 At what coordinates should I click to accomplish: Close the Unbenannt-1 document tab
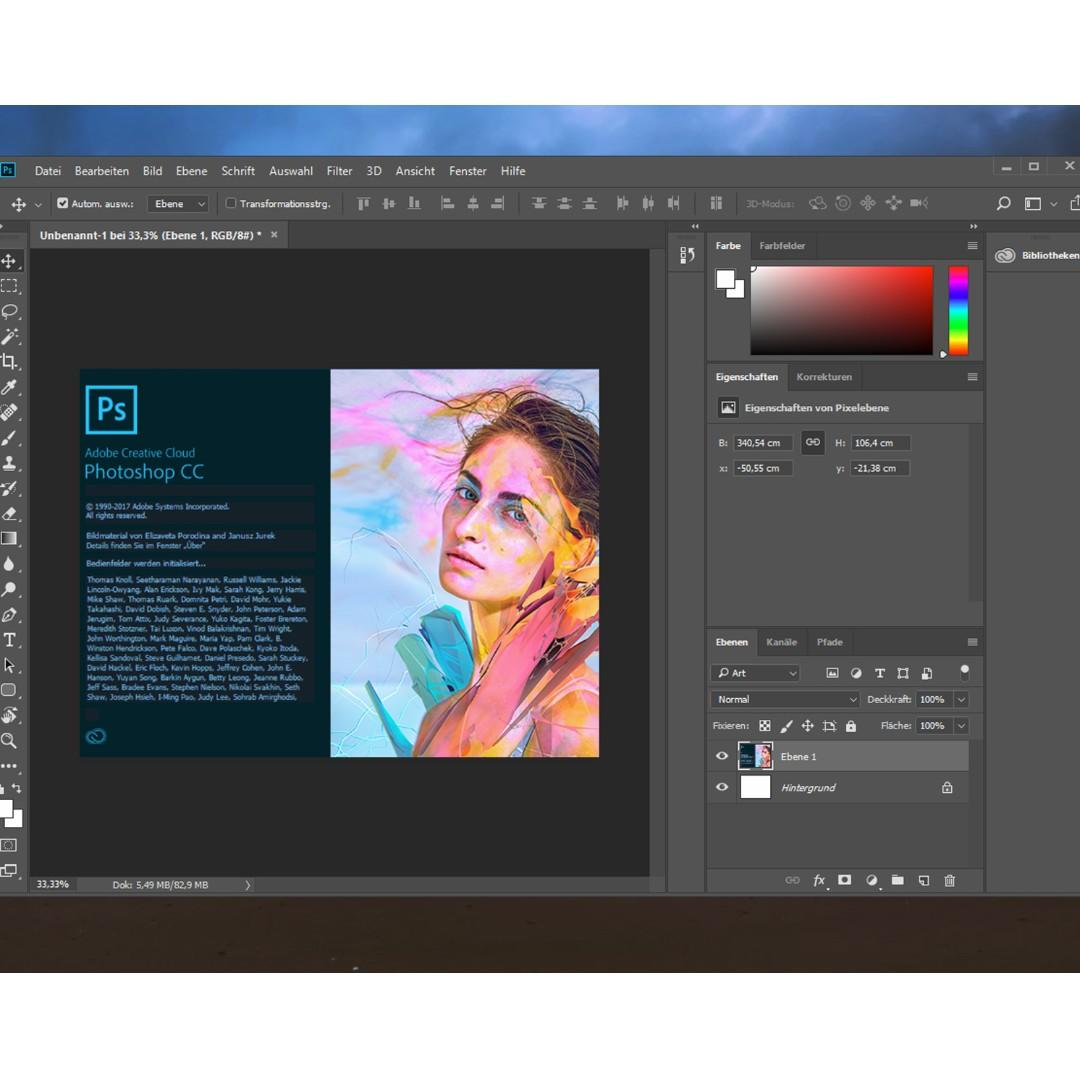[274, 235]
